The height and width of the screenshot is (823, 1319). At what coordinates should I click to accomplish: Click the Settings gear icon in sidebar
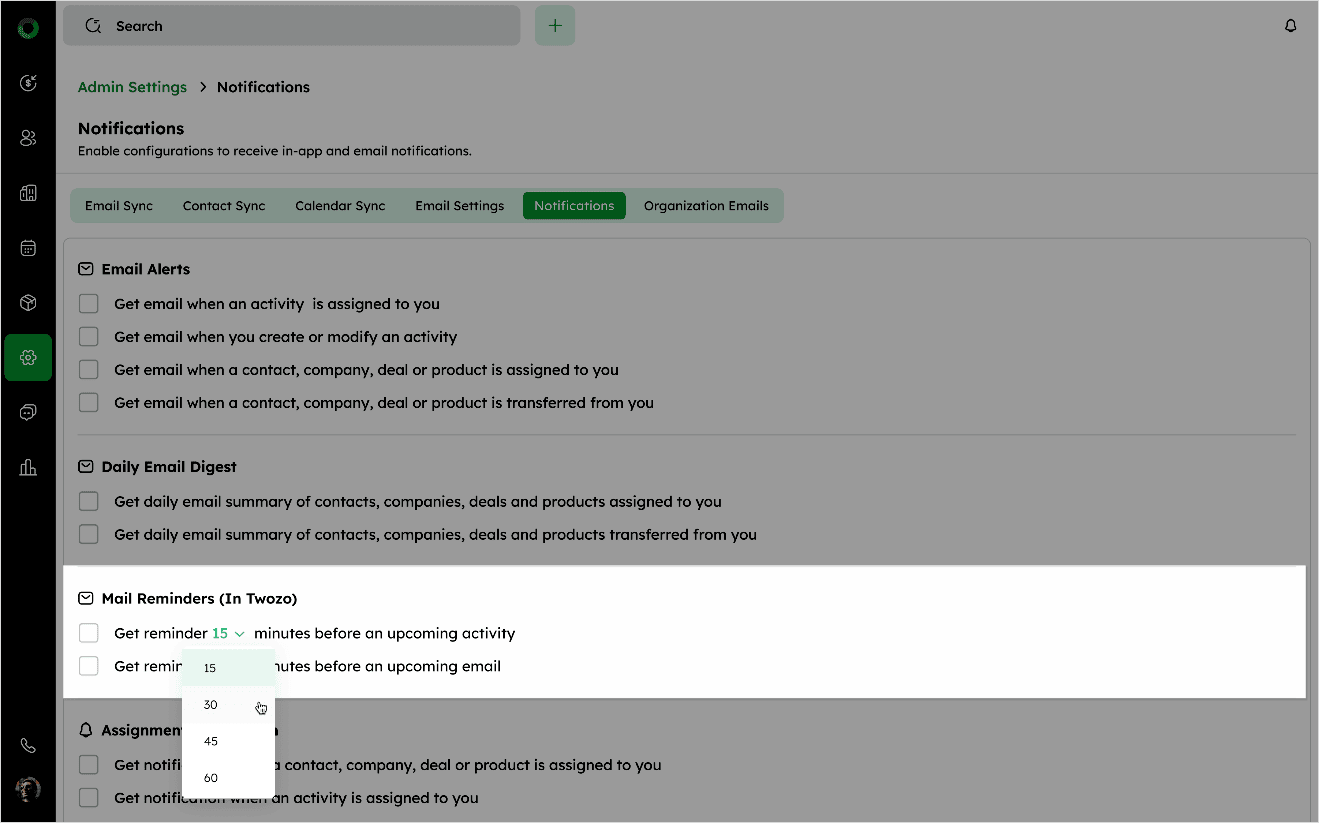(28, 358)
